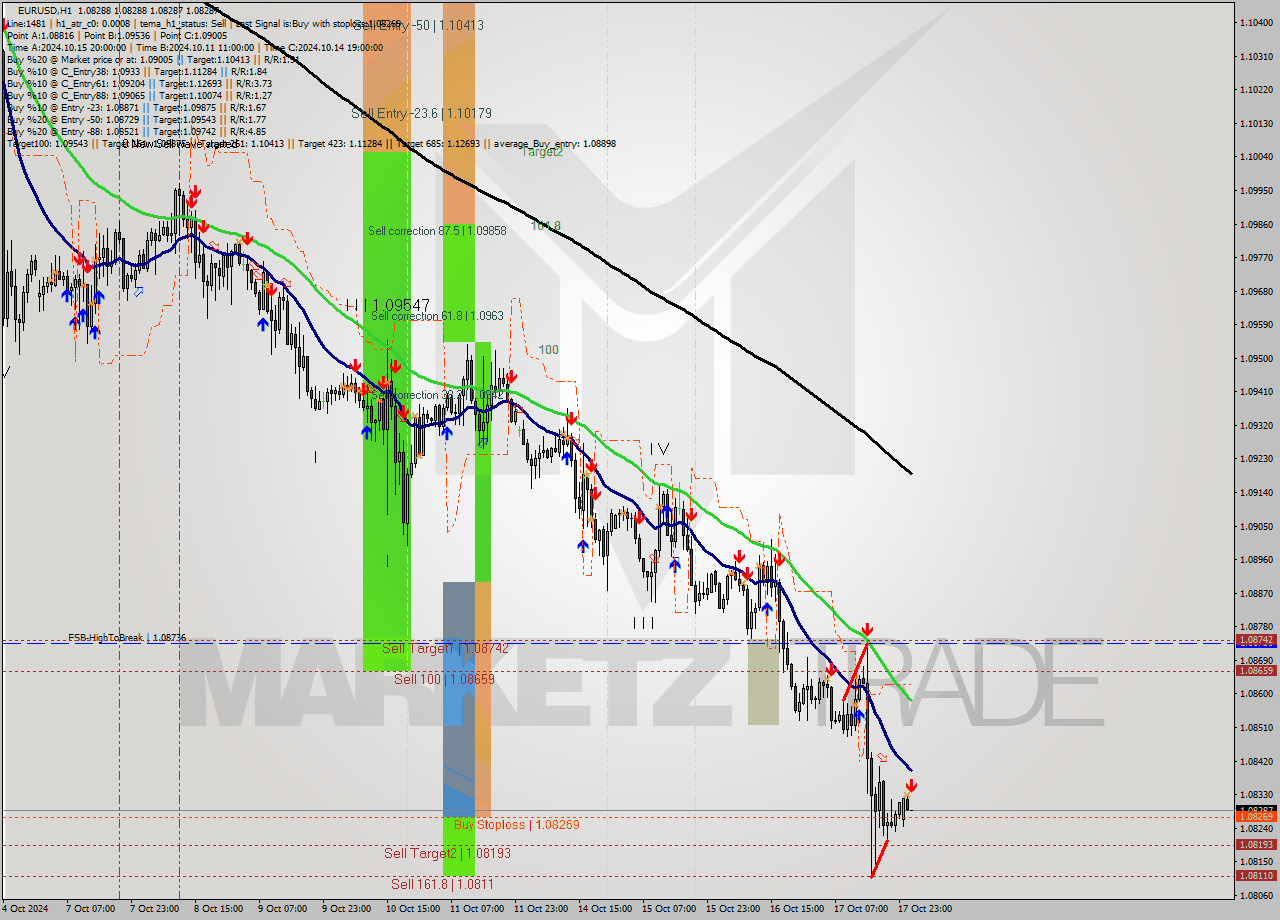Click Sell correction 87.5 | 1.09858 label
1280x920 pixels.
[x=437, y=231]
